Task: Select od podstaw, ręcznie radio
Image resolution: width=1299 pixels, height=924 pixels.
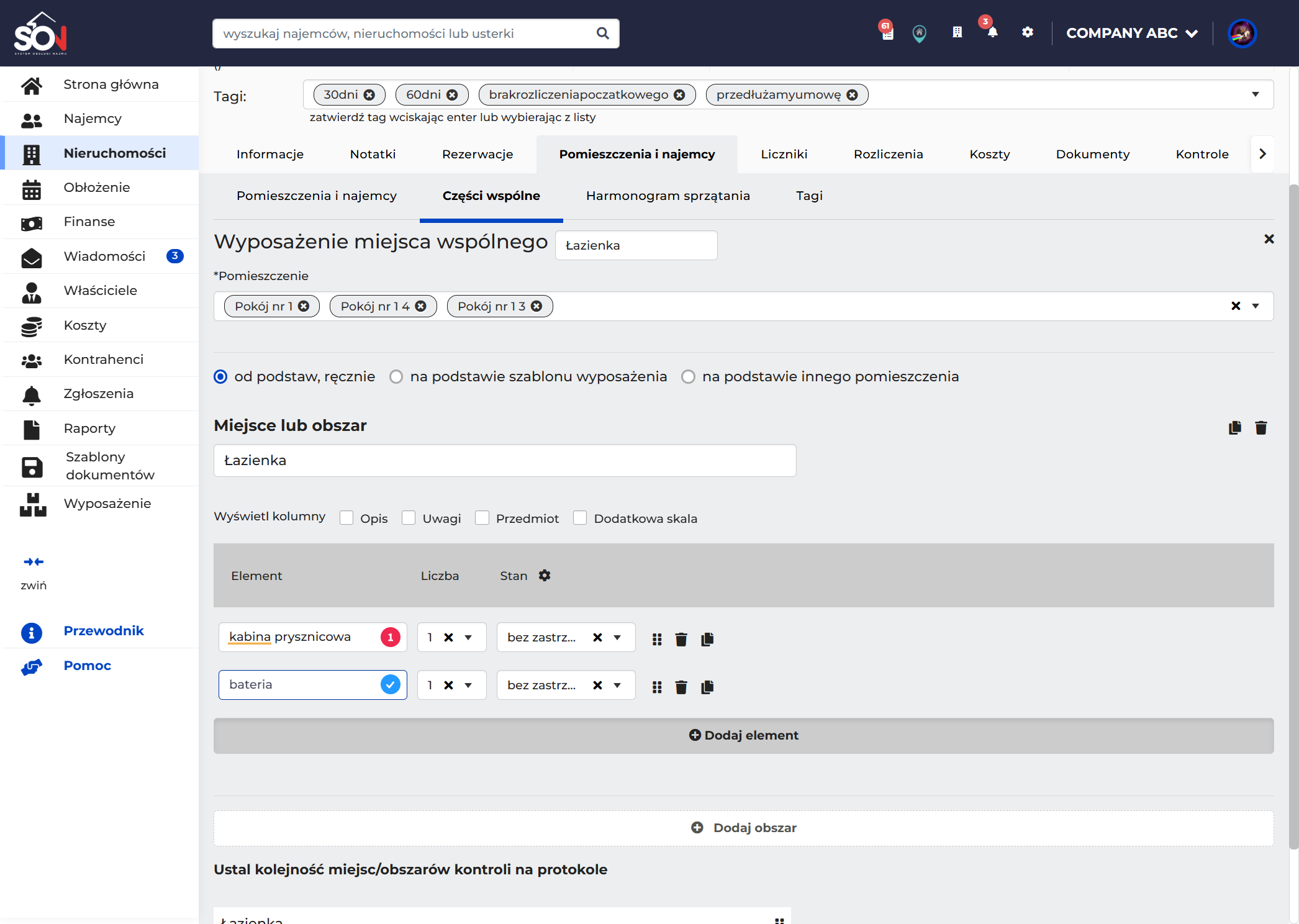Action: point(220,377)
